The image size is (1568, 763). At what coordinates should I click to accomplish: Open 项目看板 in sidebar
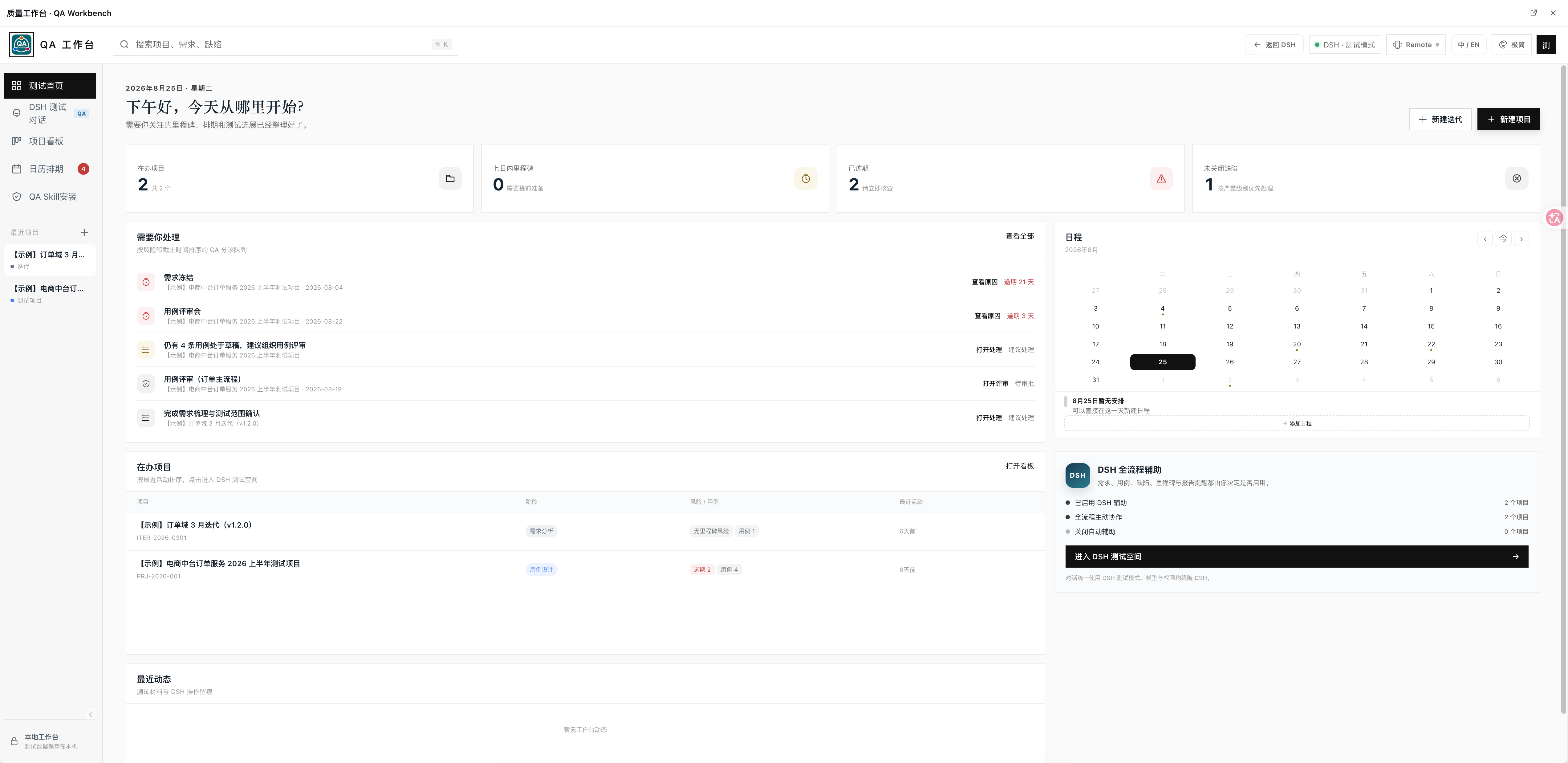pos(50,141)
